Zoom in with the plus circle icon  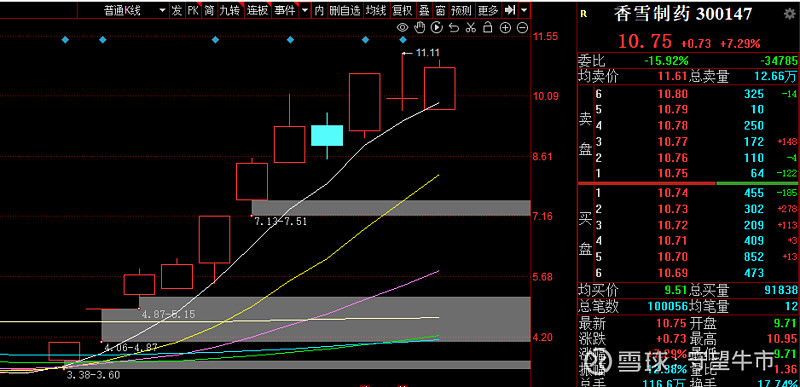tap(505, 28)
